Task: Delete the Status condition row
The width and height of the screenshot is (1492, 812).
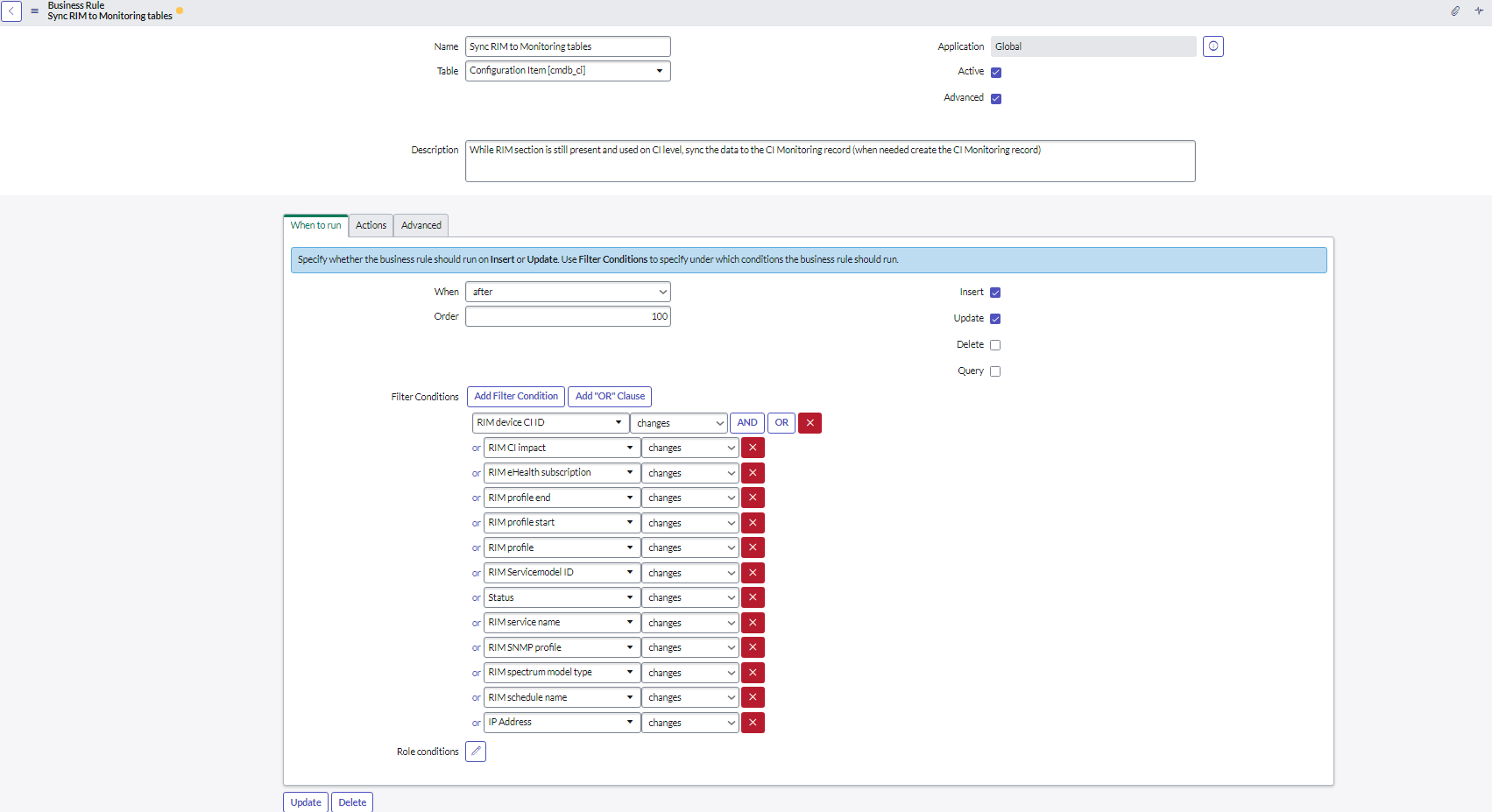Action: 753,597
